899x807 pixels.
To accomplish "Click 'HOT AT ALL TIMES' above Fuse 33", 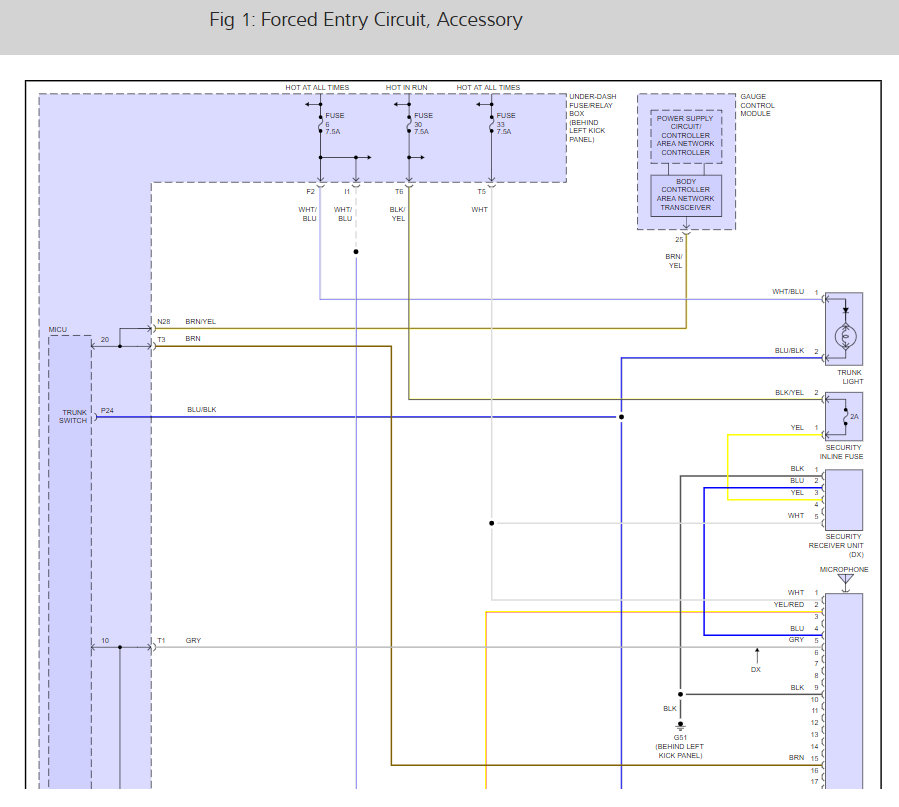I will click(x=488, y=88).
